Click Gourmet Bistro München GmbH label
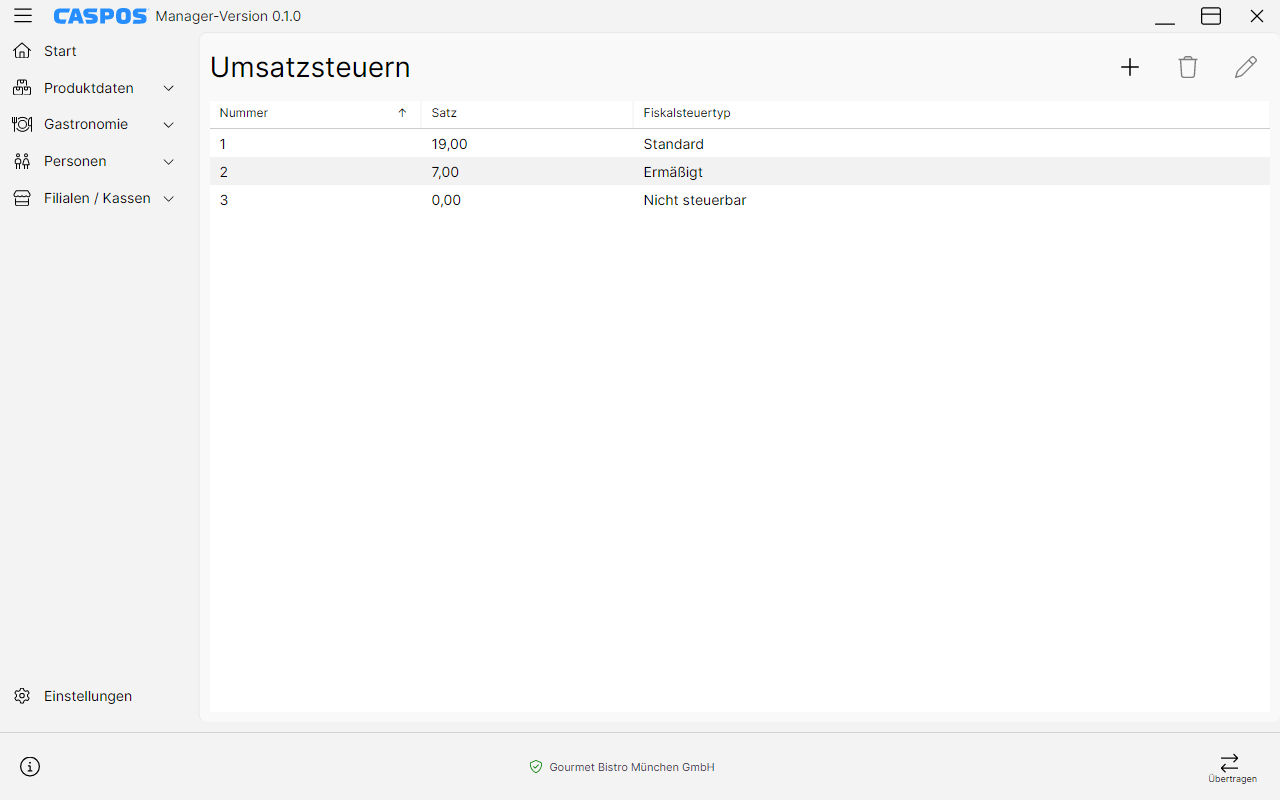 (632, 767)
